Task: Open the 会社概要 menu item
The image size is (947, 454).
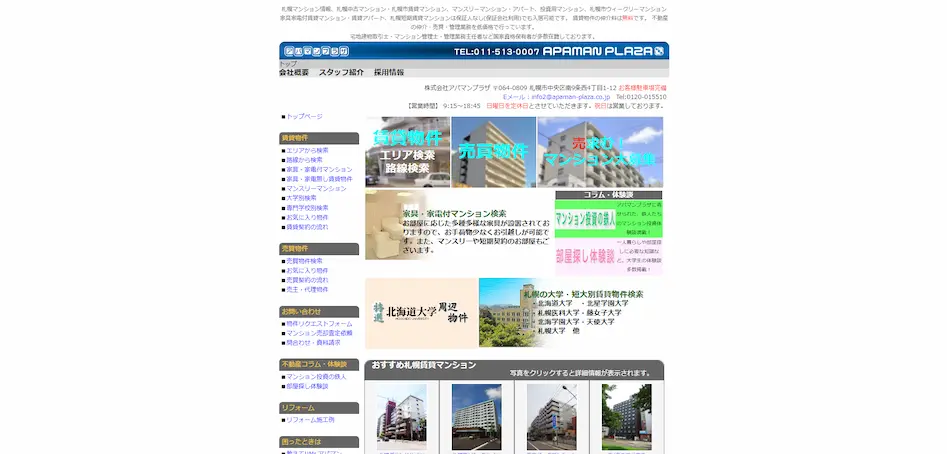Action: click(293, 73)
